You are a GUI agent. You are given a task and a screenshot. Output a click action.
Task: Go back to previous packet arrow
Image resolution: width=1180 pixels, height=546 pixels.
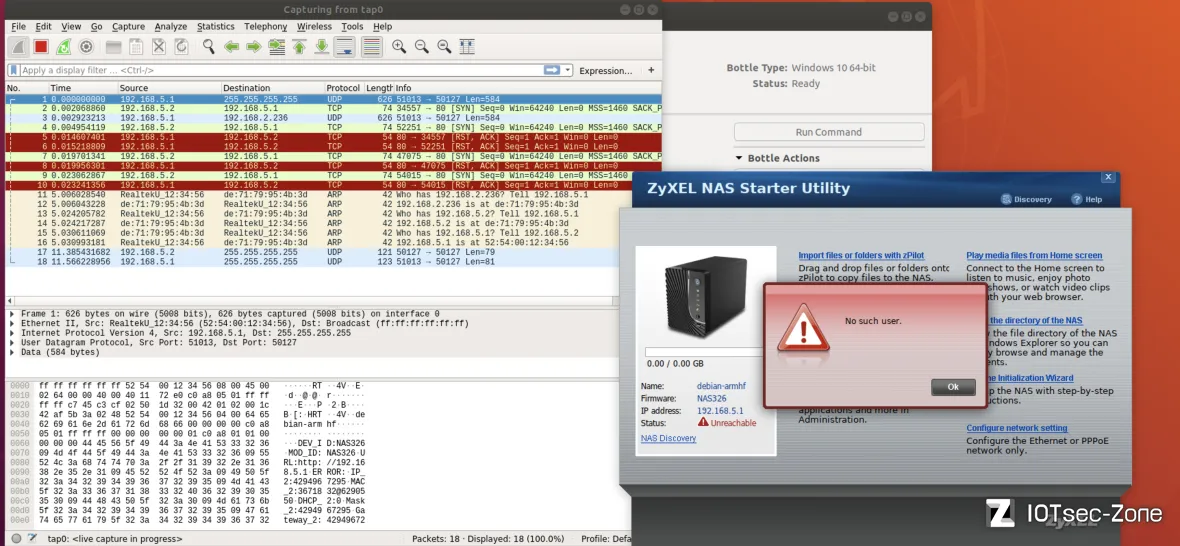point(231,47)
